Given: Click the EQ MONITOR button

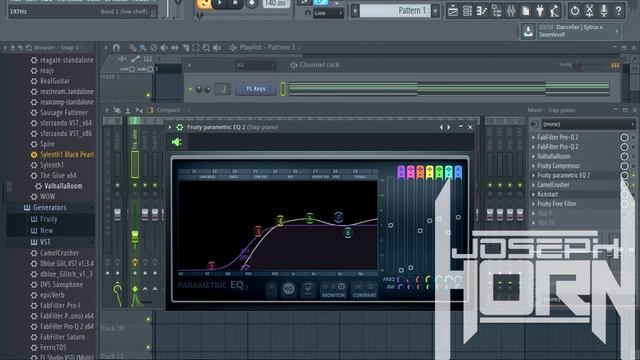Looking at the screenshot, I should pos(333,290).
